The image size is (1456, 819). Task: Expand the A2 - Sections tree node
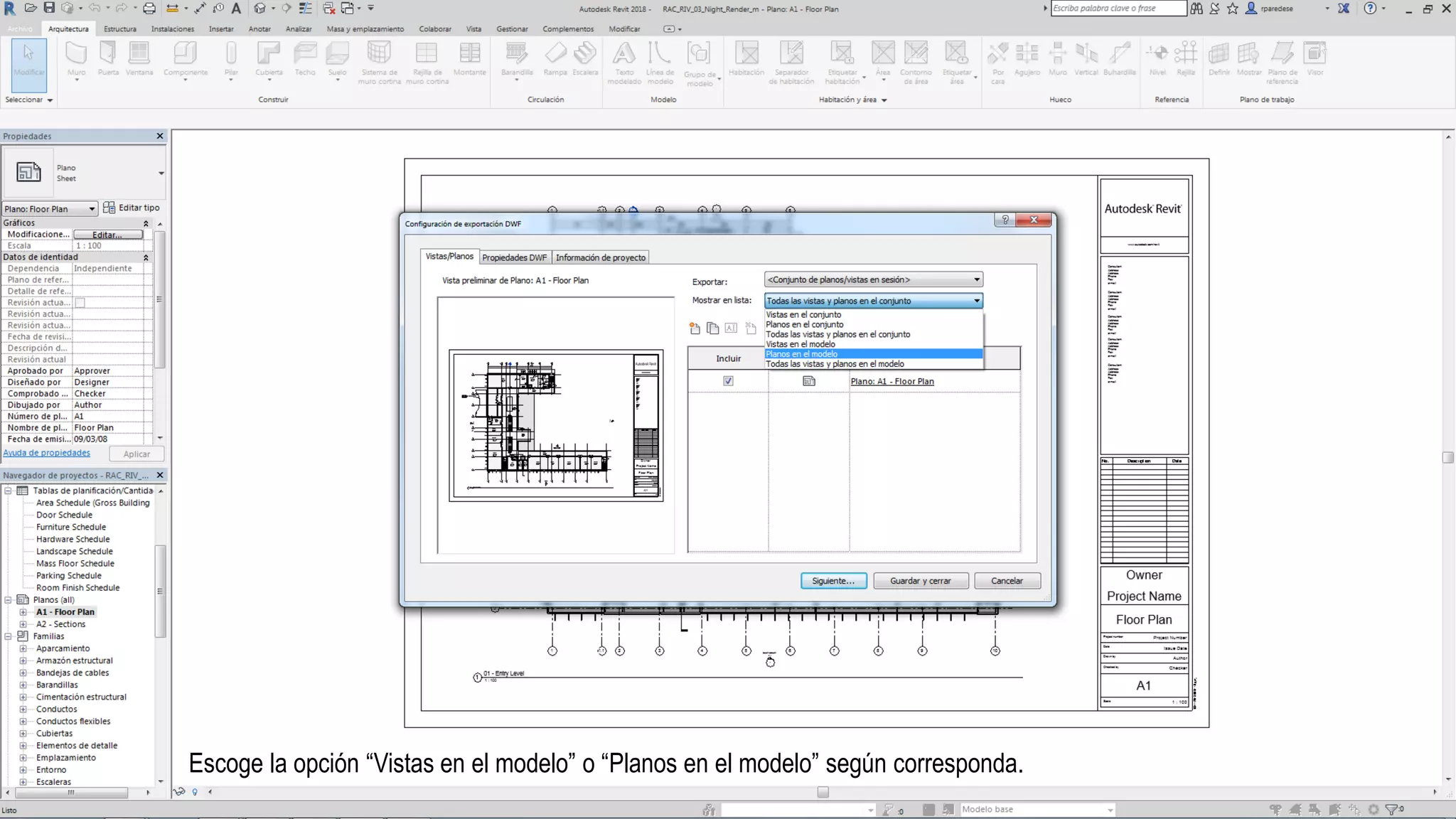click(x=23, y=624)
